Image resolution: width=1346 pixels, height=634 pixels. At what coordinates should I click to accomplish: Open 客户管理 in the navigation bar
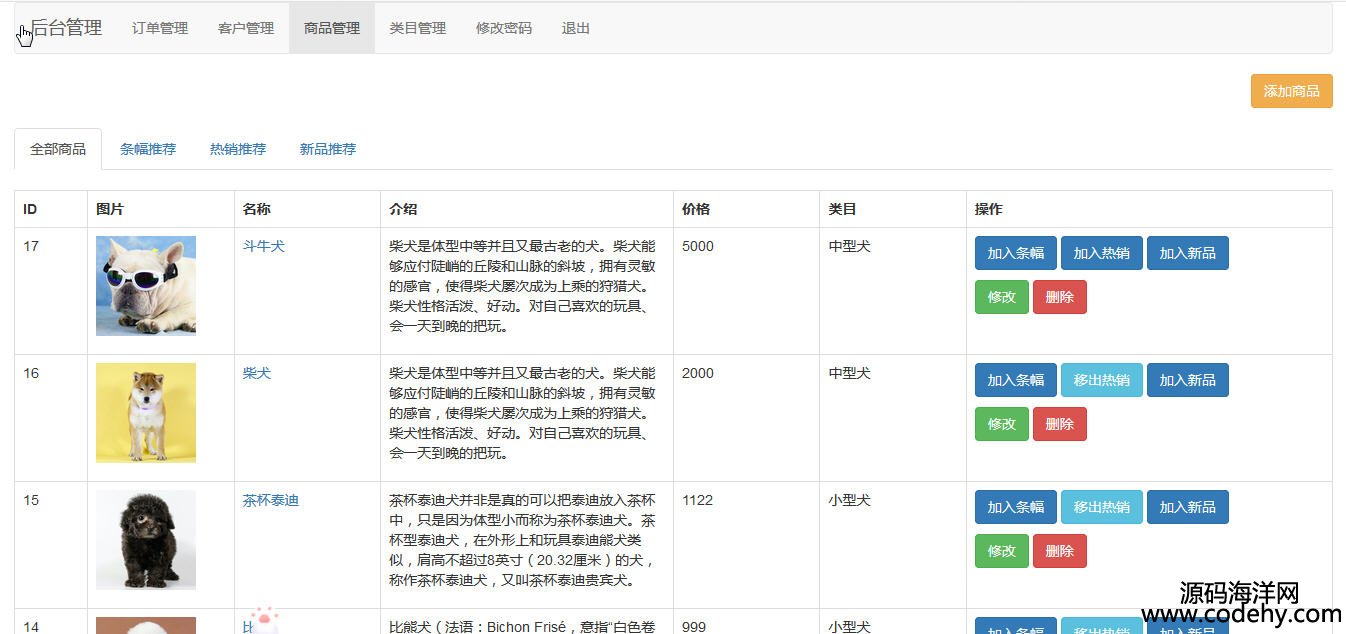tap(246, 28)
